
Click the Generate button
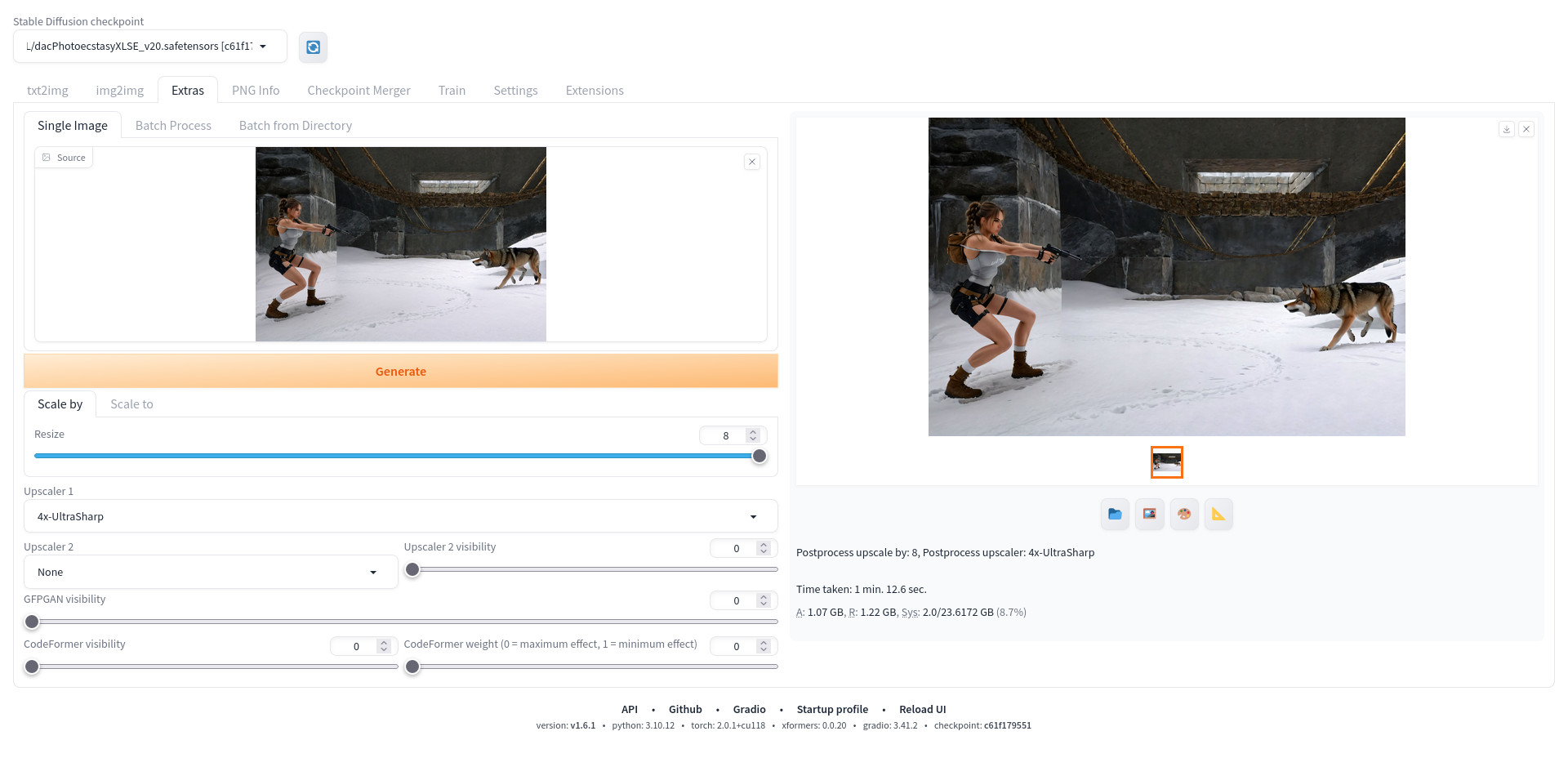(x=400, y=371)
